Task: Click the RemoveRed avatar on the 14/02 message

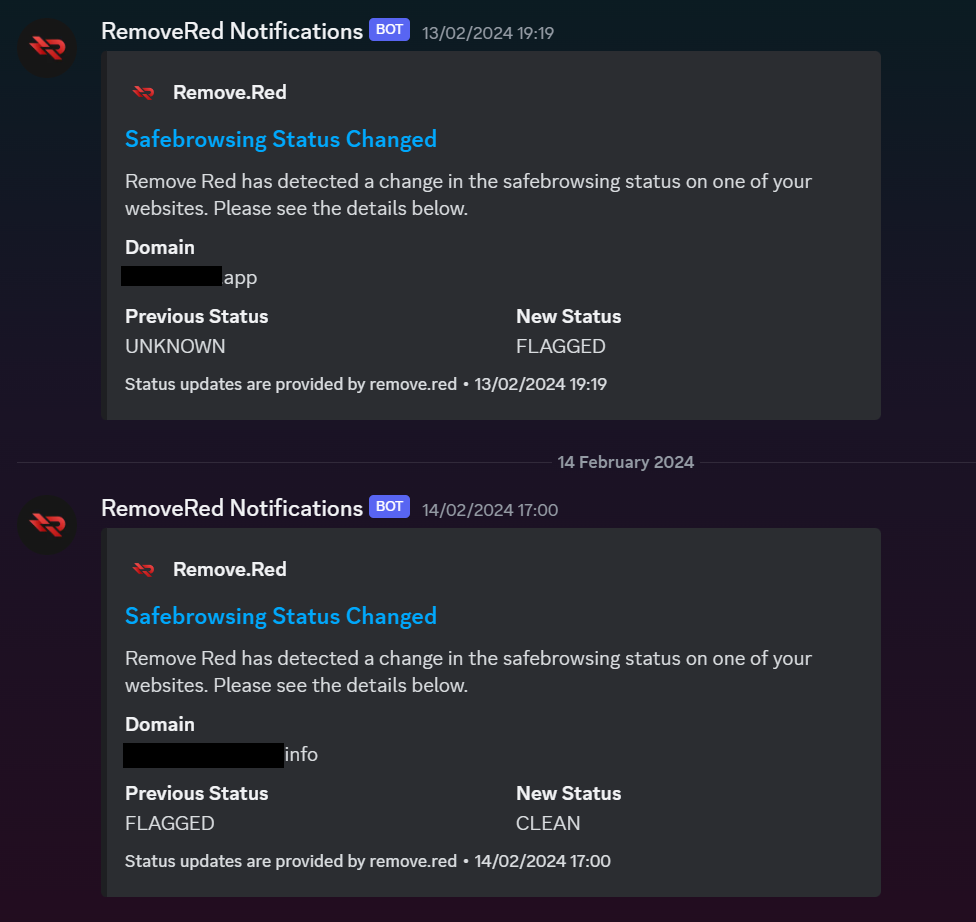Action: (48, 524)
